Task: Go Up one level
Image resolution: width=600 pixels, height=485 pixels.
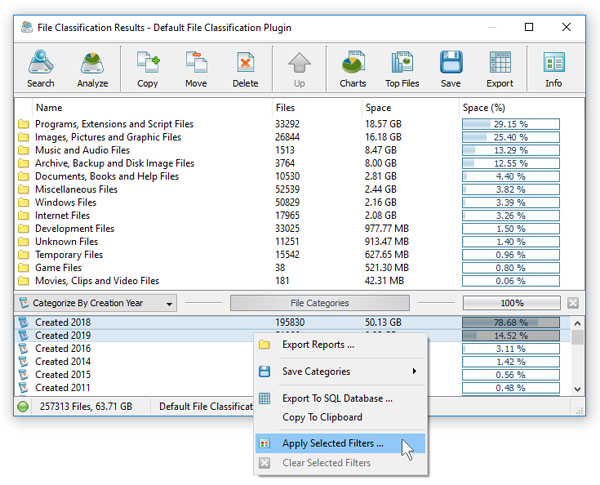Action: click(299, 69)
